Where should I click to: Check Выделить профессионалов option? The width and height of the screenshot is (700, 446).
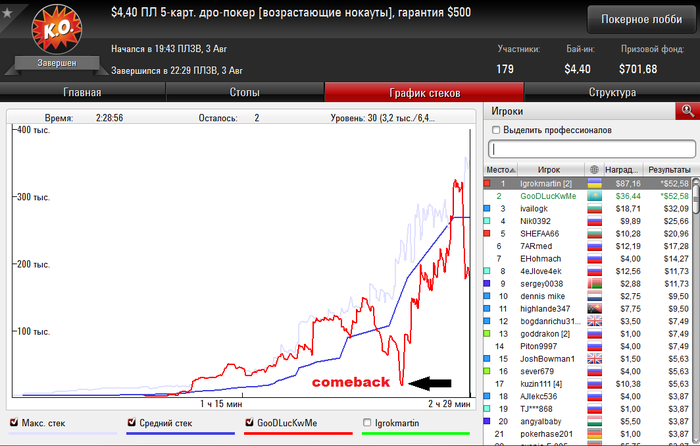tap(496, 130)
